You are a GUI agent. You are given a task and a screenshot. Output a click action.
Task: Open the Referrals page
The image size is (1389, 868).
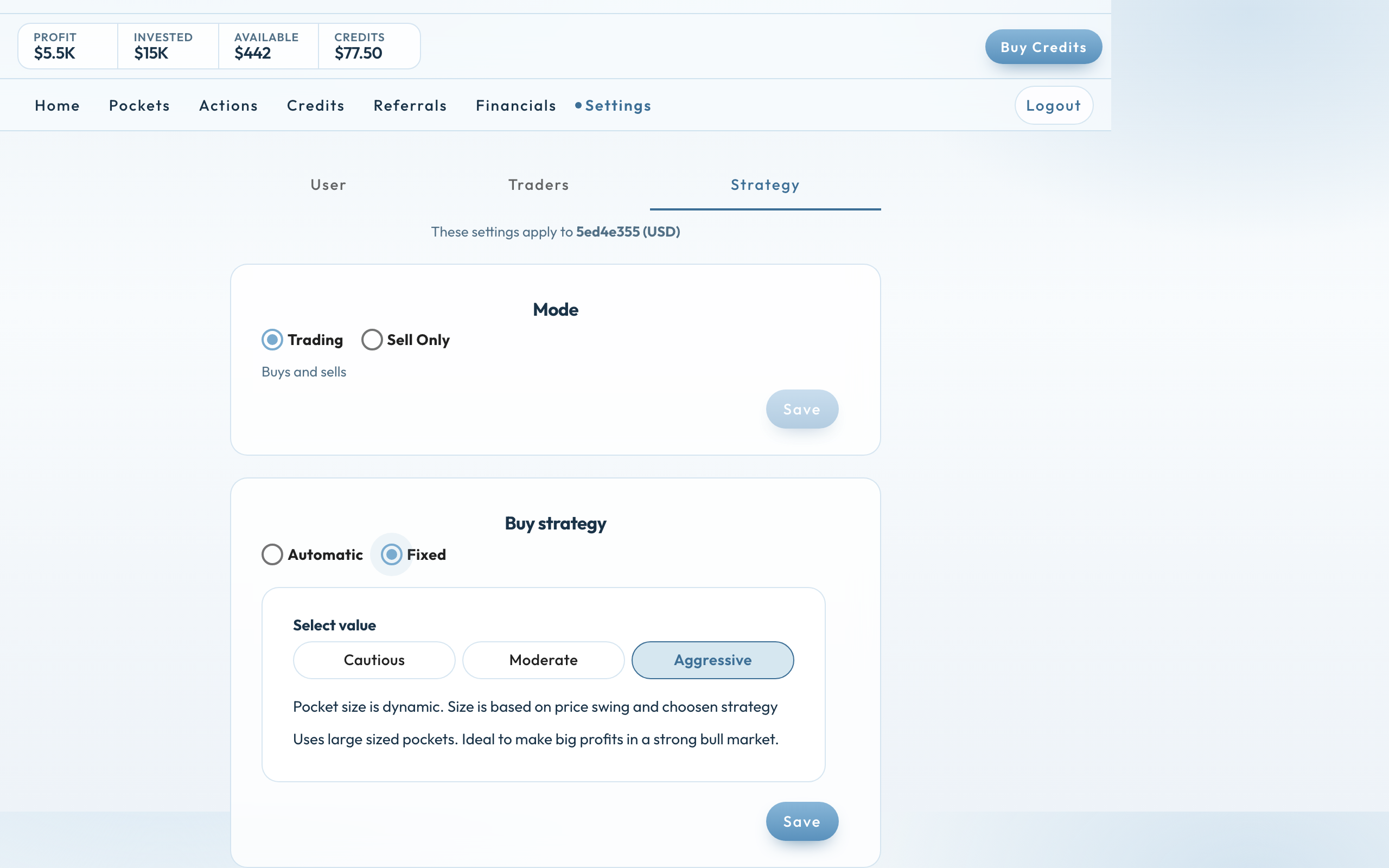pos(410,106)
